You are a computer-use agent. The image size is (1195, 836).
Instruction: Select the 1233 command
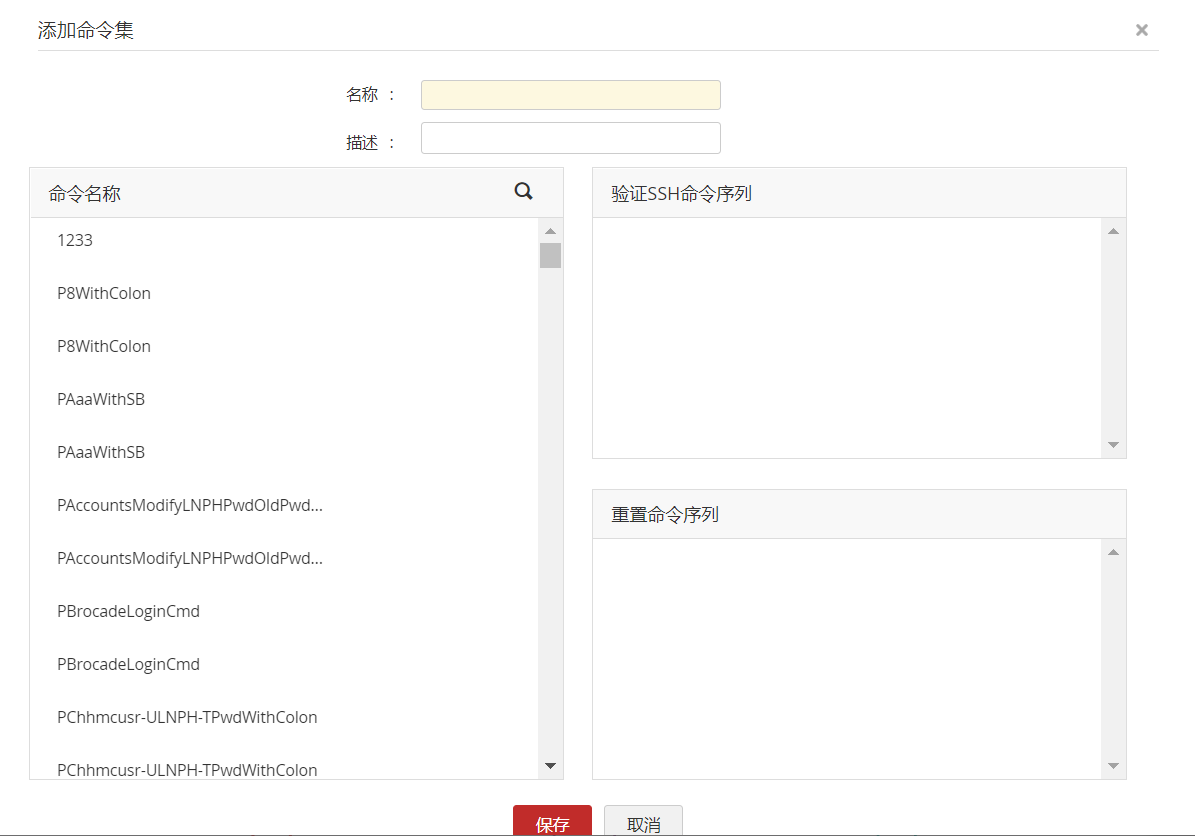[x=75, y=240]
